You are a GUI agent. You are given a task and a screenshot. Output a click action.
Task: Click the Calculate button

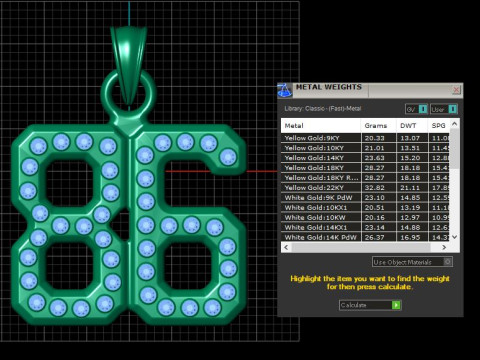click(370, 305)
